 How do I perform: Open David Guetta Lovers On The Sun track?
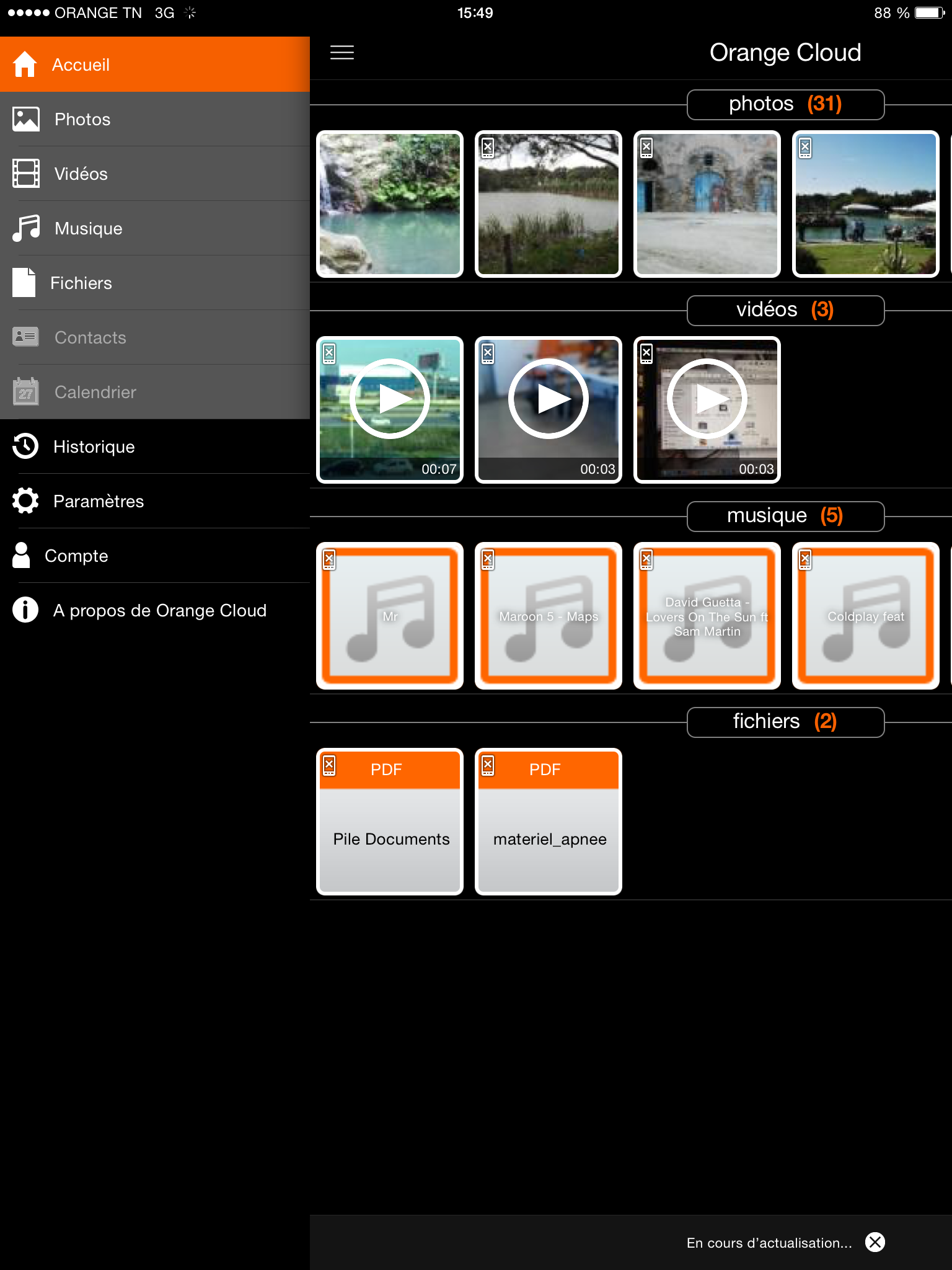click(x=707, y=616)
